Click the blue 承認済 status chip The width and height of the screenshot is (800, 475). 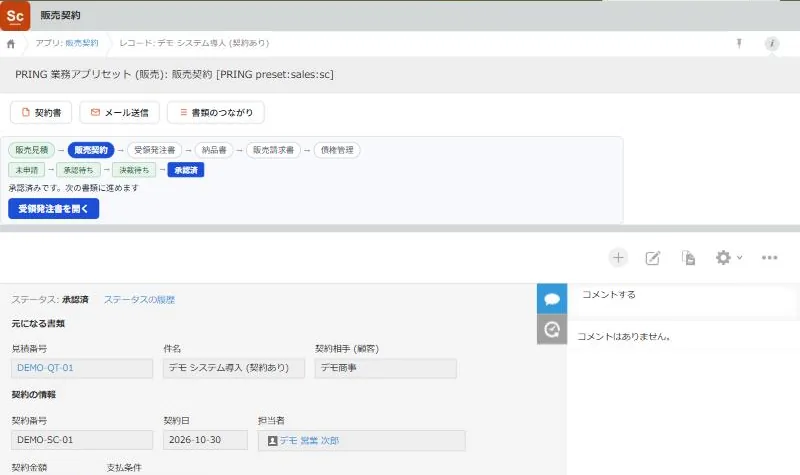coord(186,170)
